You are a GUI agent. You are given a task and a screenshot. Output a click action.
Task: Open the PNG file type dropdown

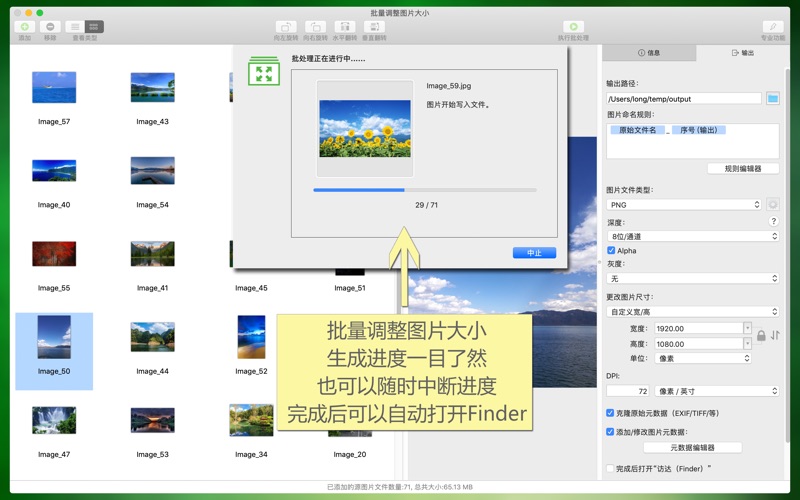pyautogui.click(x=684, y=204)
